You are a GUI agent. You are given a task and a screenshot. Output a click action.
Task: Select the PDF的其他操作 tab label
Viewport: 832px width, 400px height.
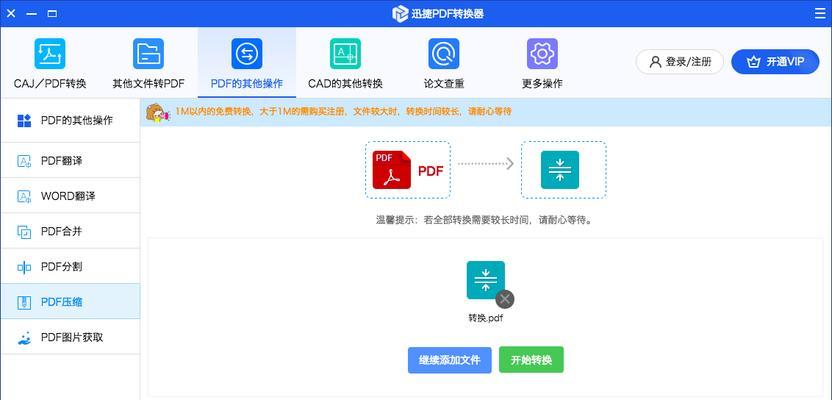pyautogui.click(x=247, y=83)
